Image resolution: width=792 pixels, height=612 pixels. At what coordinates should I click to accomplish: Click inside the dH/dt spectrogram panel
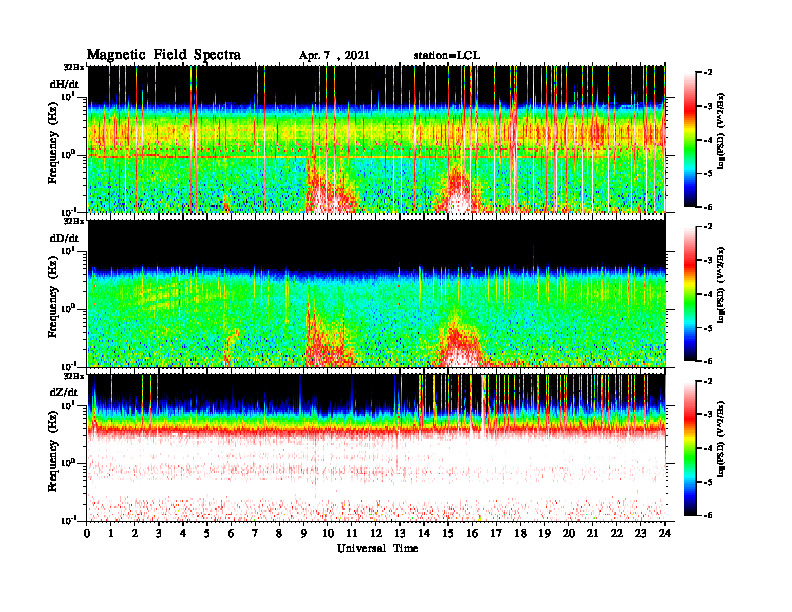[x=377, y=139]
